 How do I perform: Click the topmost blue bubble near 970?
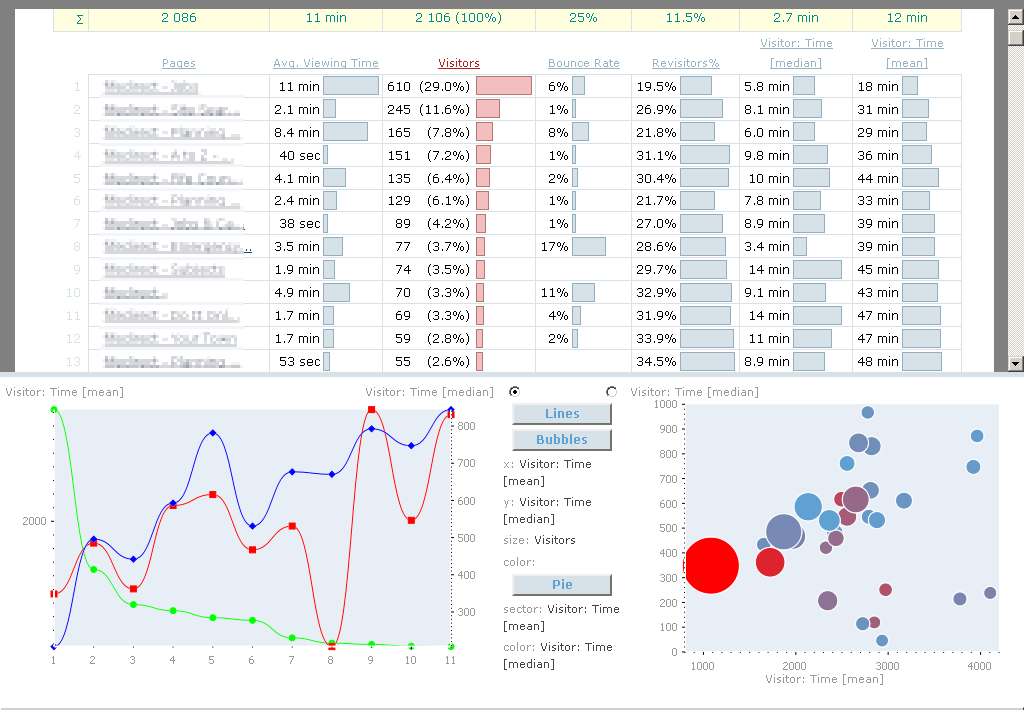867,412
